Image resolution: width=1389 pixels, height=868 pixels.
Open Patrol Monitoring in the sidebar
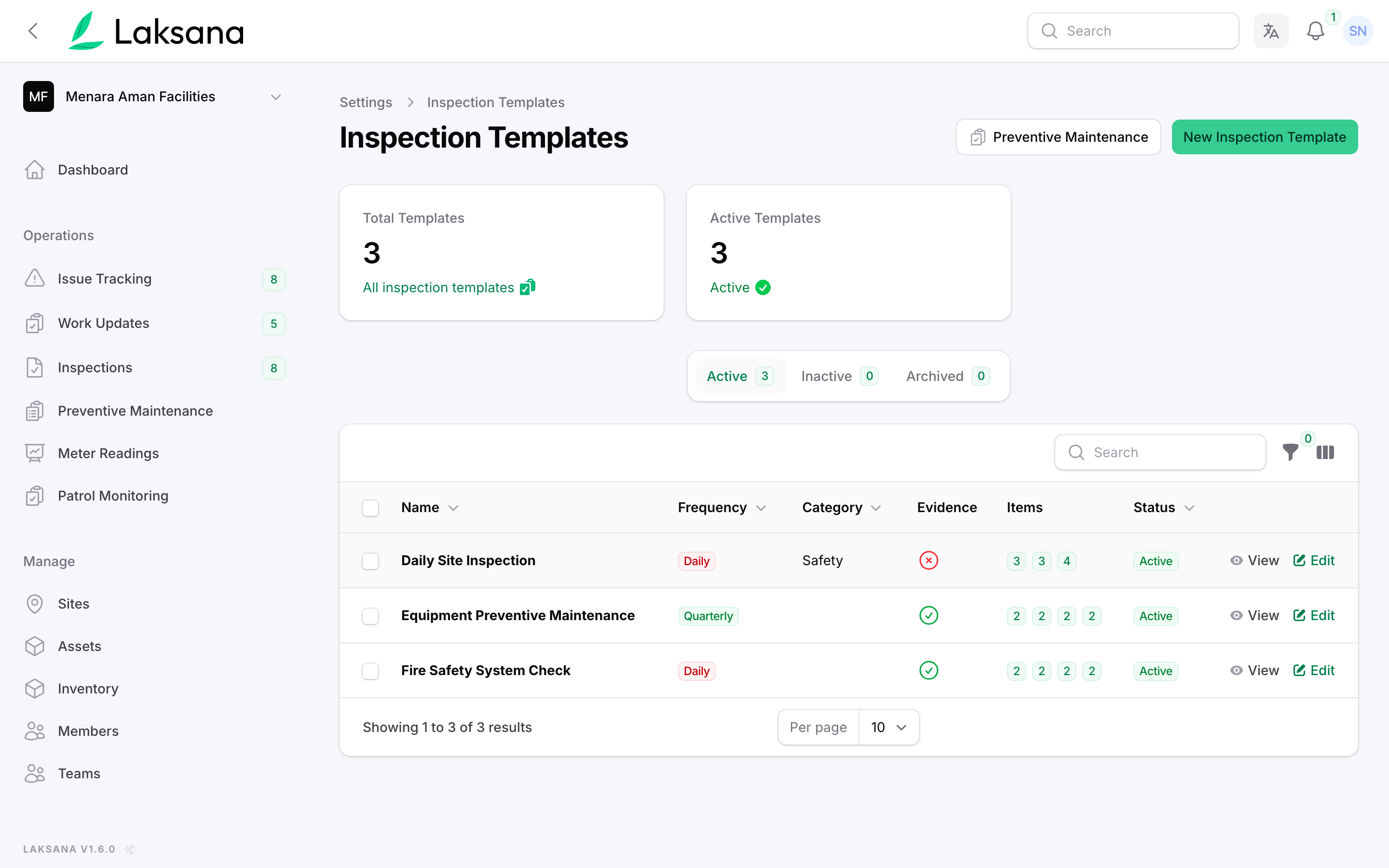[153, 496]
